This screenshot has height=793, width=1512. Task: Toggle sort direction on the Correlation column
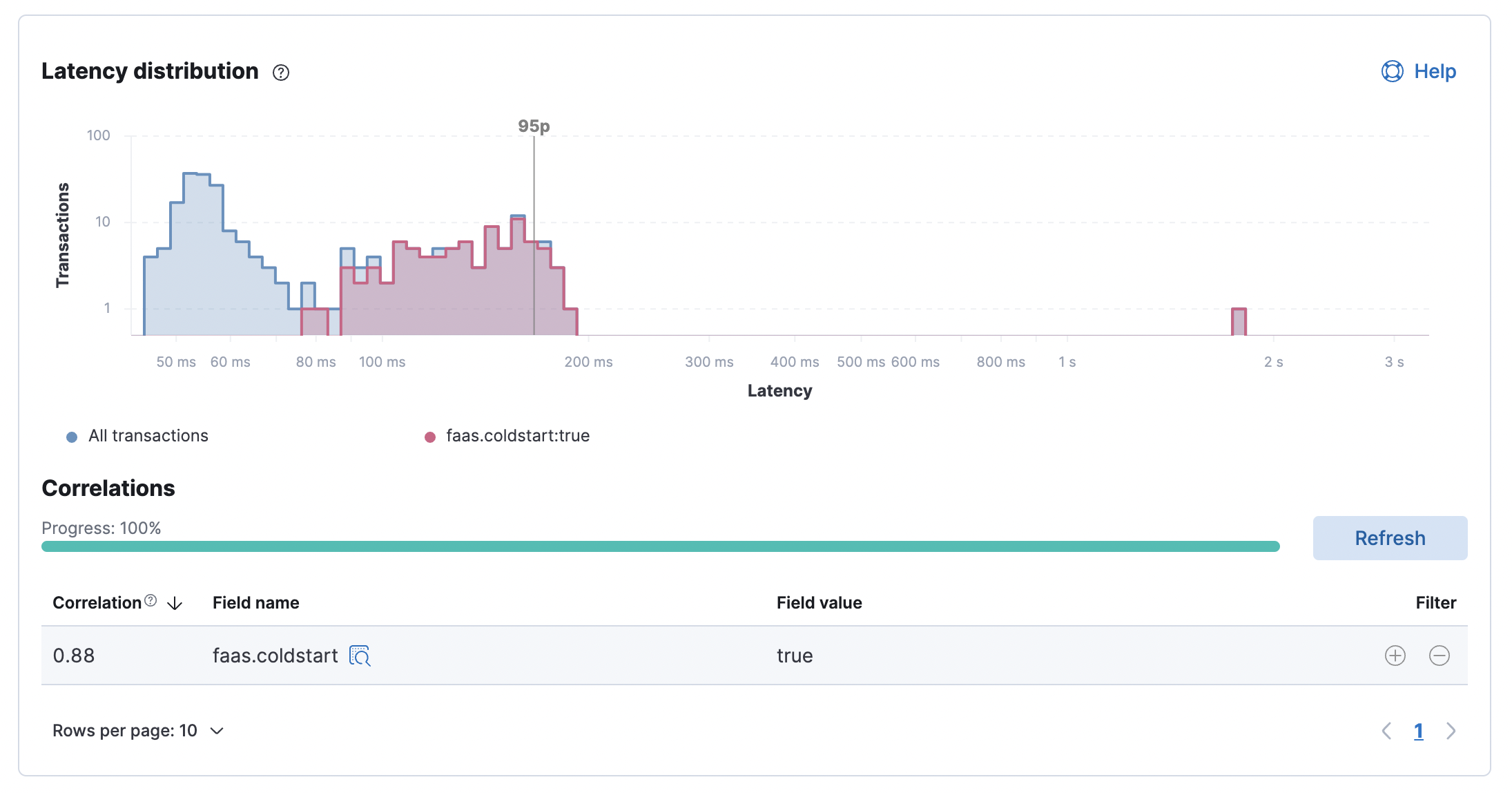pos(175,602)
